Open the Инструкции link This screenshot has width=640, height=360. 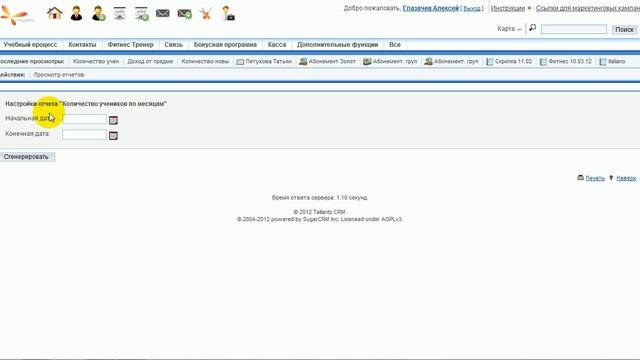coord(508,8)
